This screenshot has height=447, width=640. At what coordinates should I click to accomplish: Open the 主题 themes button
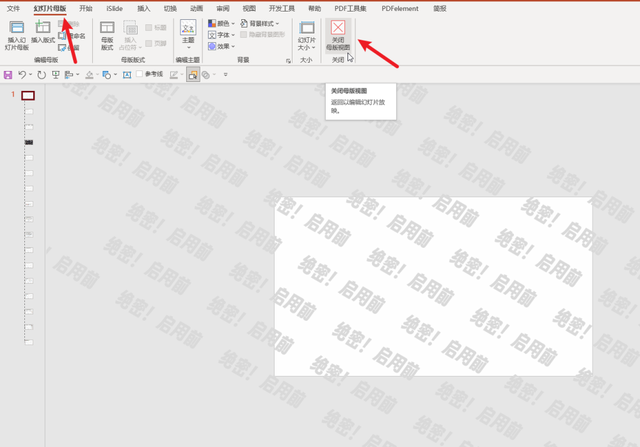[188, 35]
